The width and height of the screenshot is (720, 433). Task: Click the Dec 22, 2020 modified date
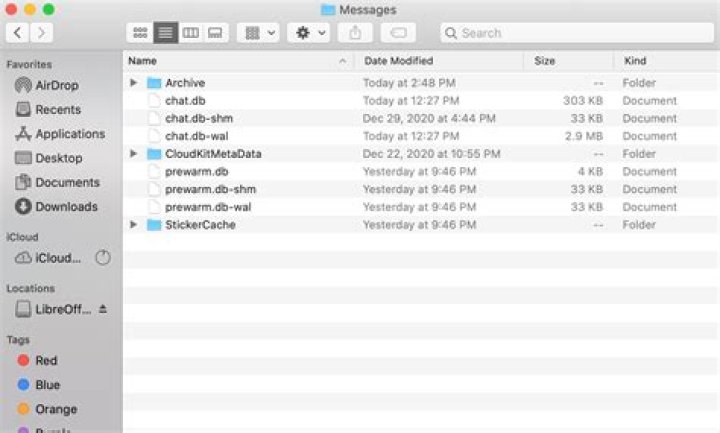tap(431, 154)
